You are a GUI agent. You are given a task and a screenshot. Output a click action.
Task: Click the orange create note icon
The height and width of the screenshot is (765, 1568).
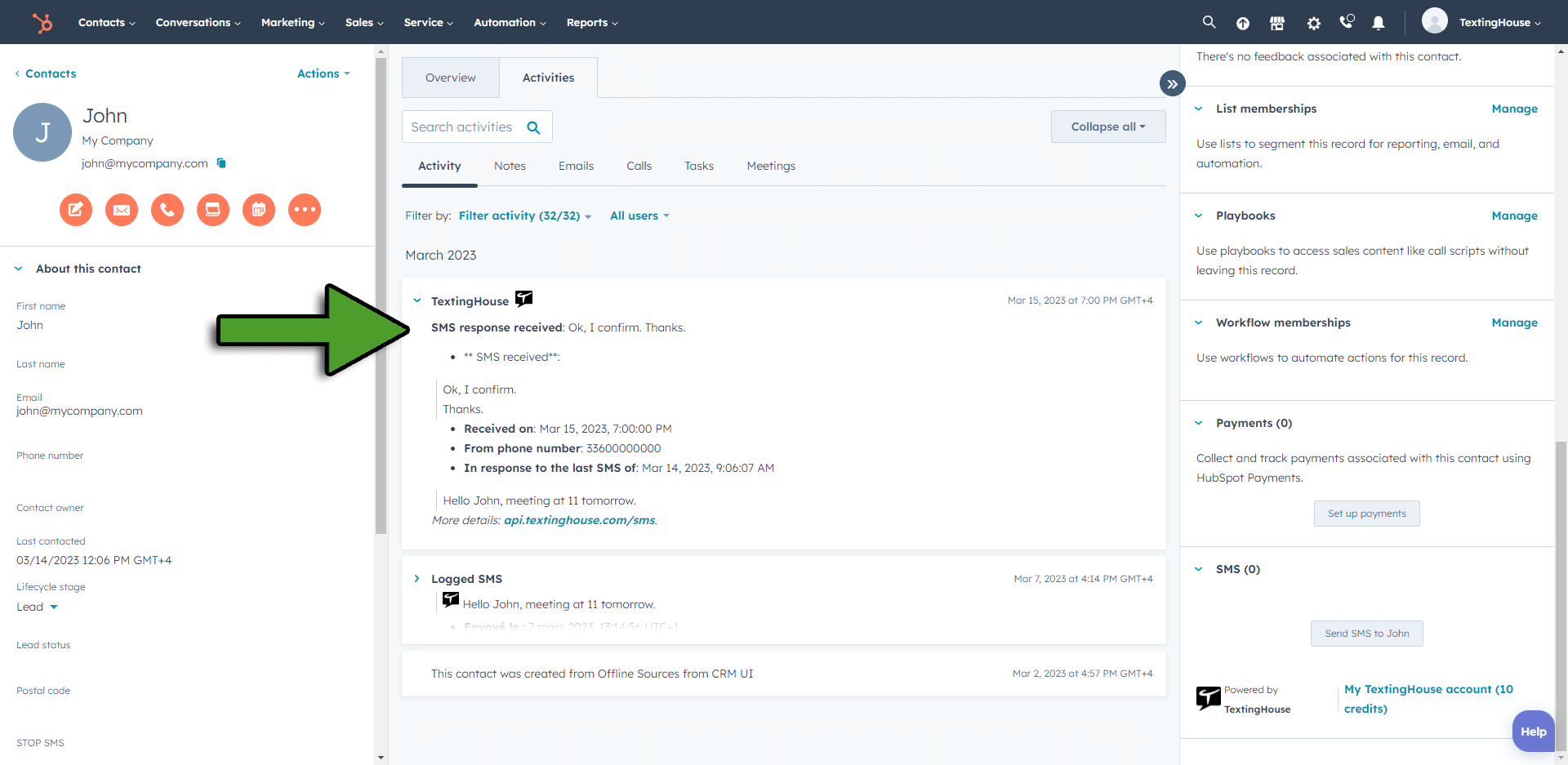(x=76, y=210)
